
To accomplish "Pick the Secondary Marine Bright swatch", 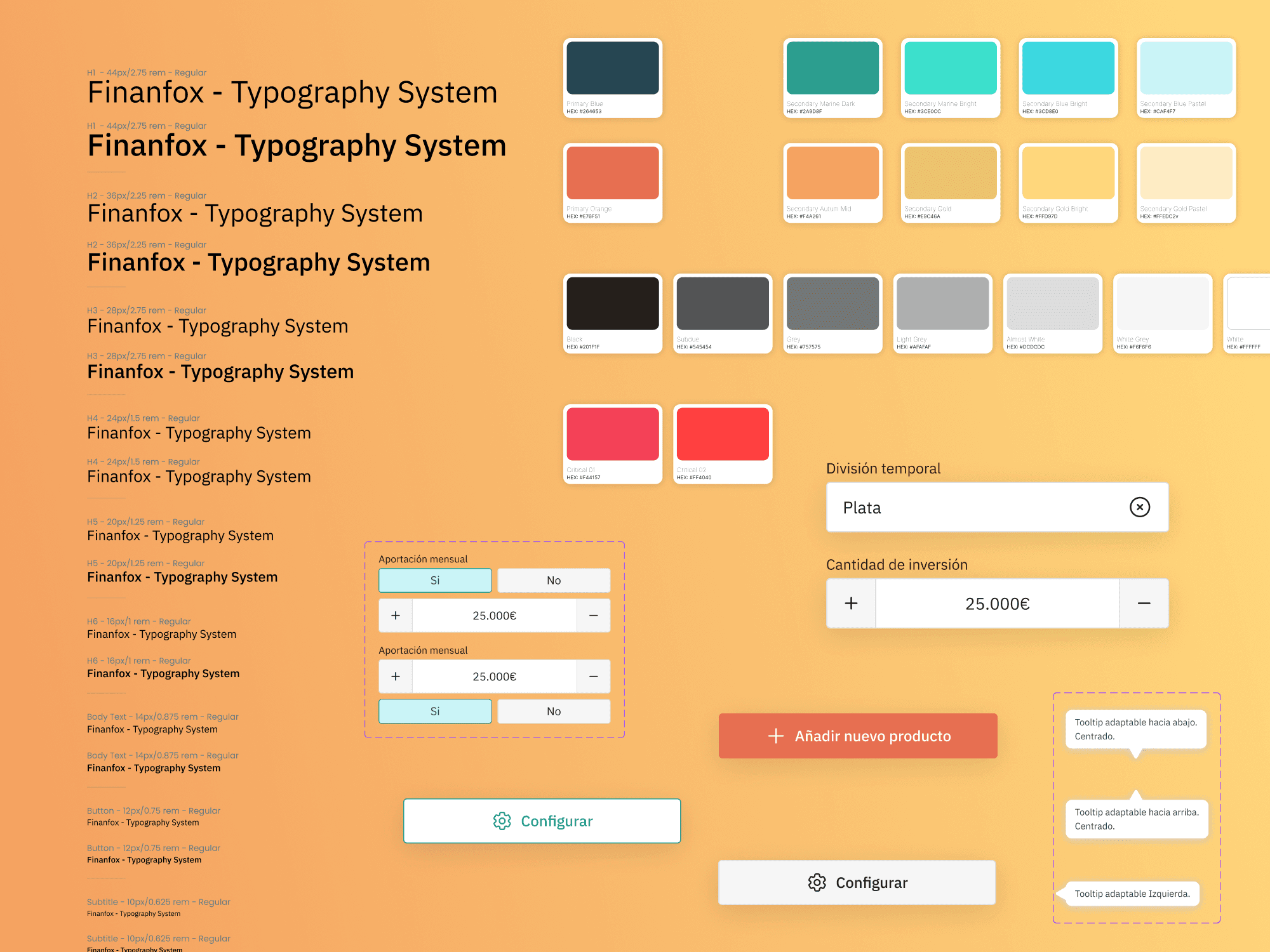I will click(950, 69).
